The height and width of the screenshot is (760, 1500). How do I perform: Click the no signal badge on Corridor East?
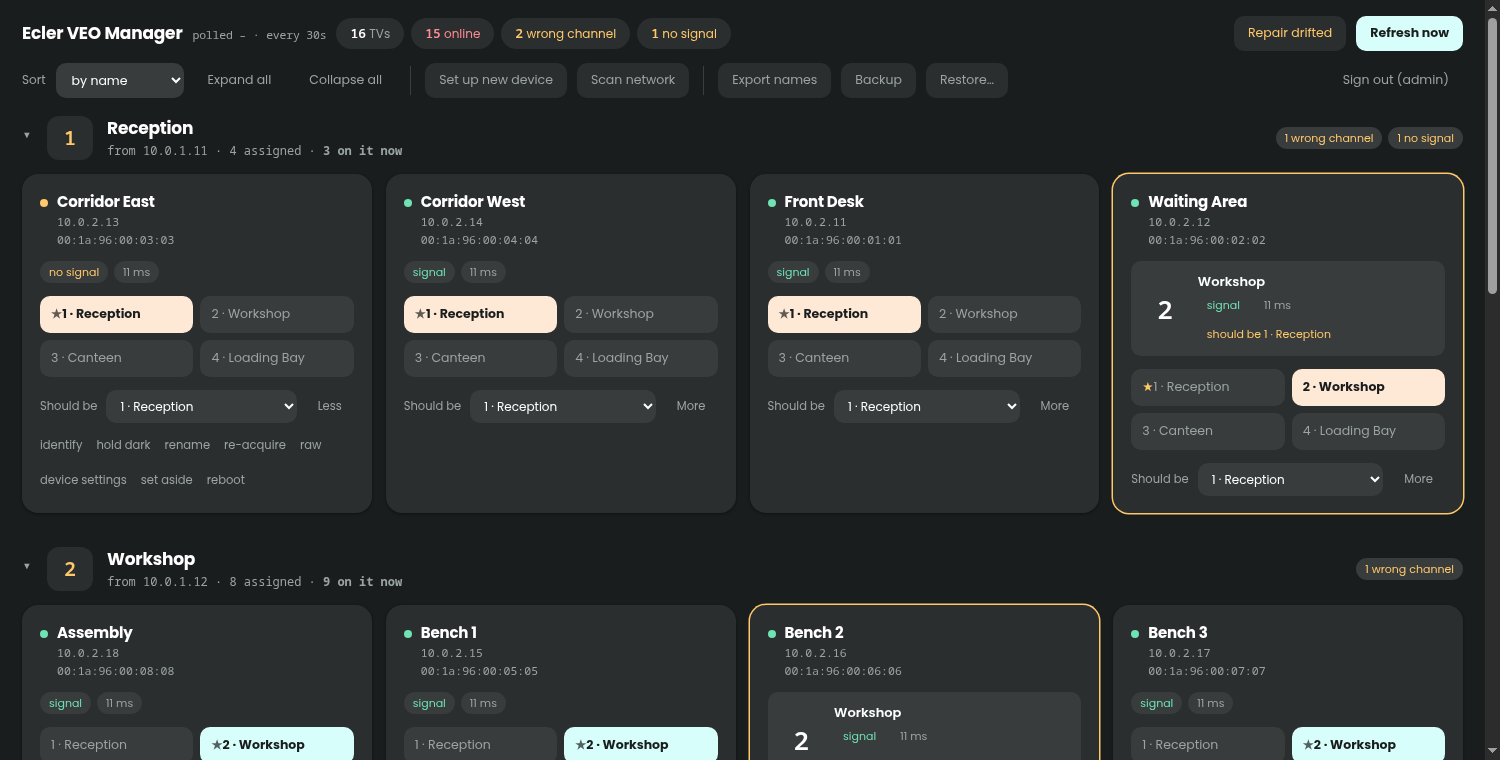(75, 272)
